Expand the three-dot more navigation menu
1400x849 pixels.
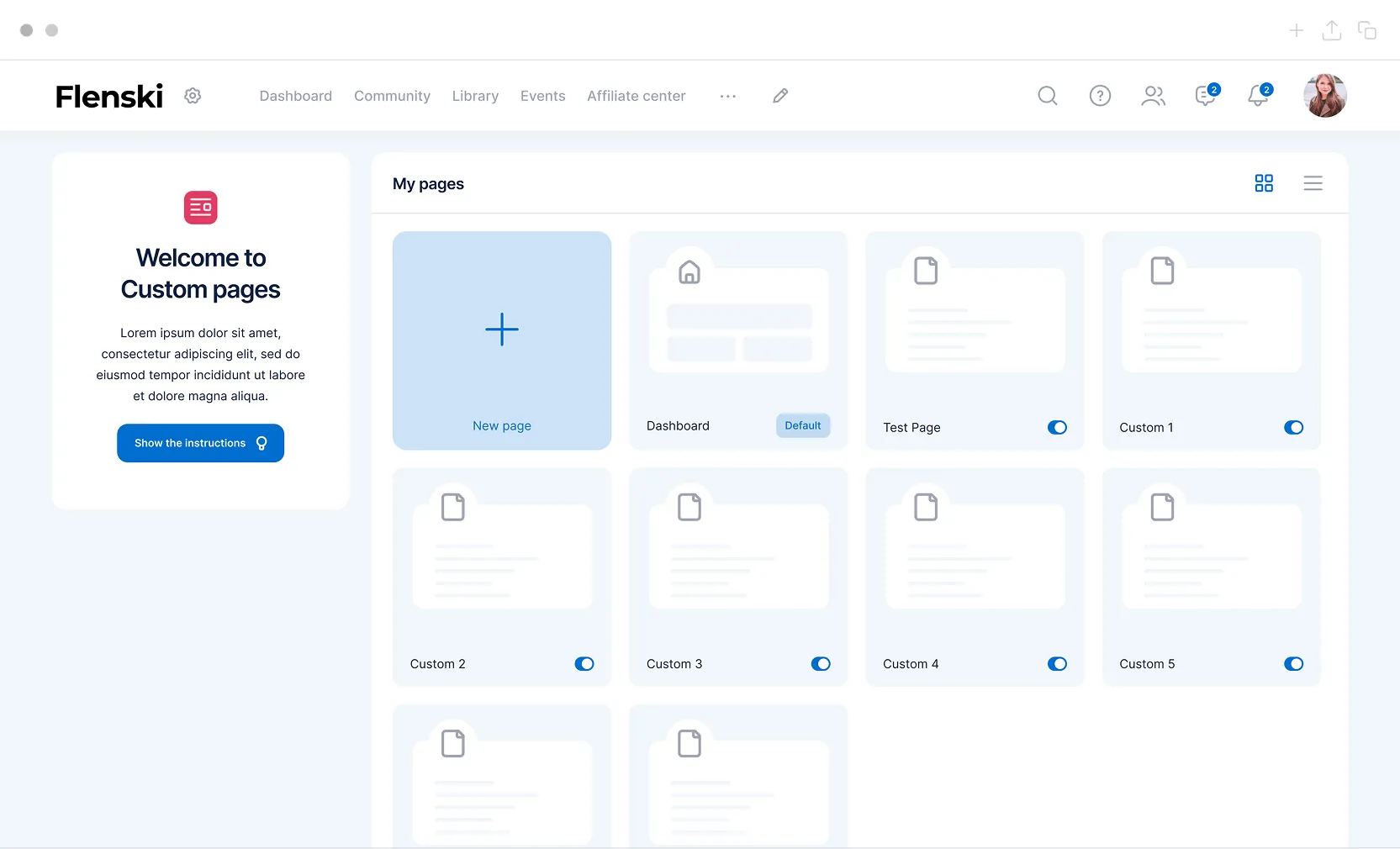728,96
